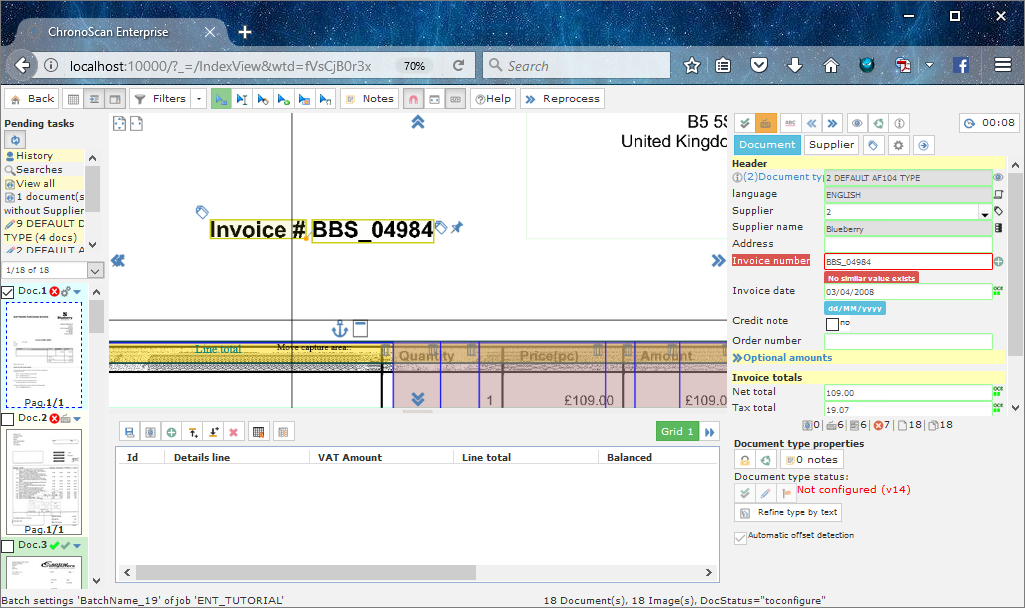
Task: Open the Notes button
Action: (x=369, y=99)
